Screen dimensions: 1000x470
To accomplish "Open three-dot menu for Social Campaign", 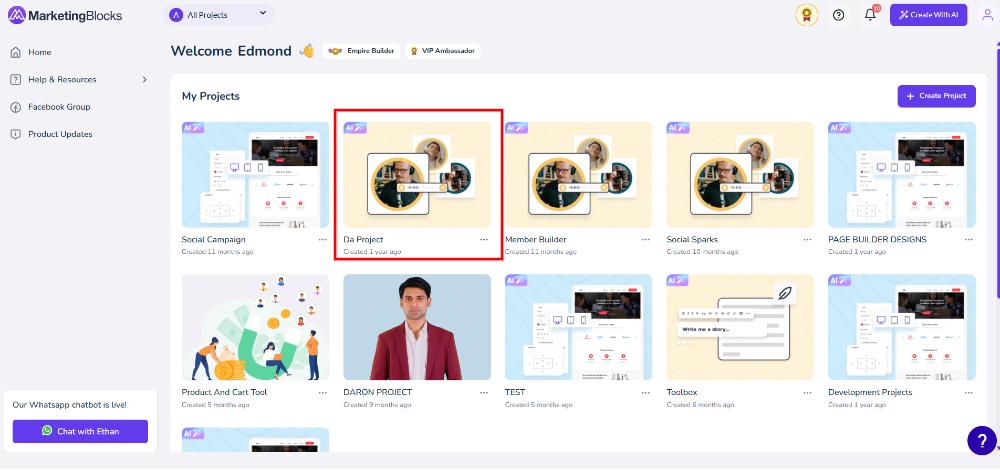I will coord(323,240).
